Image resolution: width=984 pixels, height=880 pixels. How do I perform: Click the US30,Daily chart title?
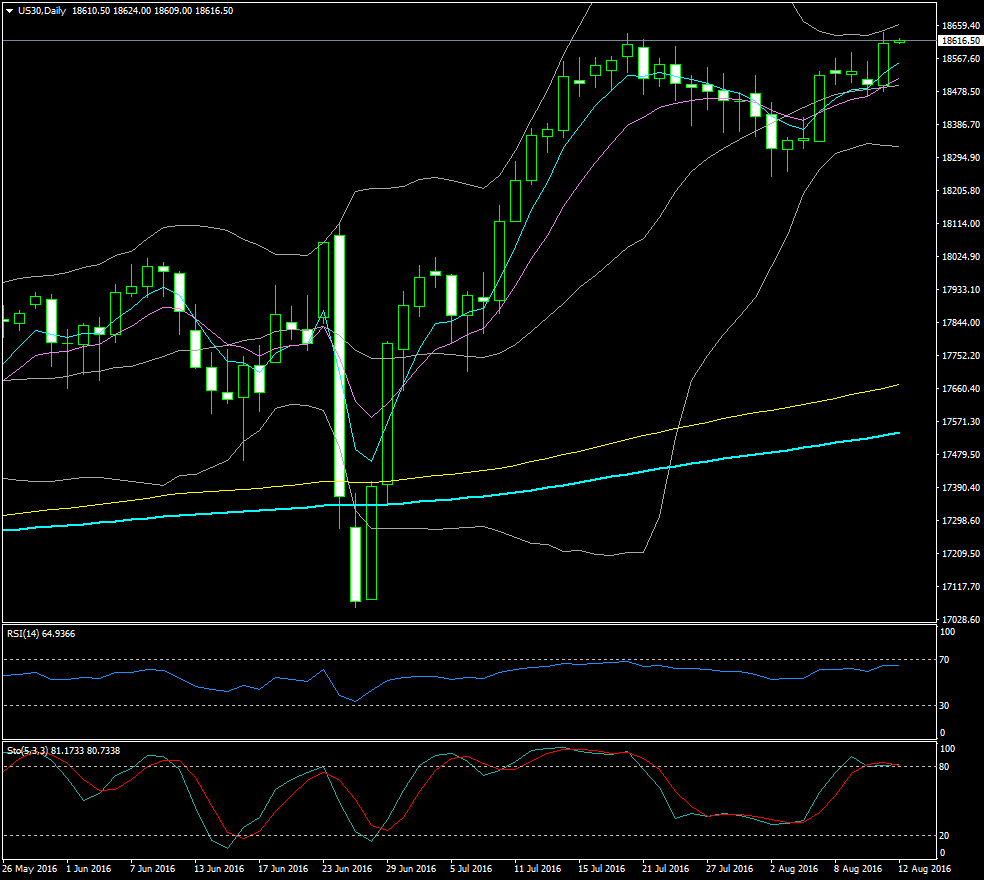tap(42, 11)
